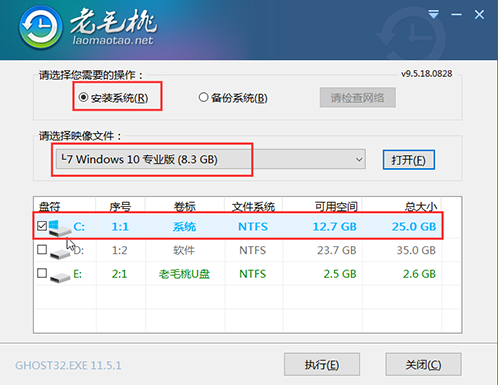Viewport: 501px width, 388px height.
Task: Open the title bar dropdown menu triangle icon
Action: pyautogui.click(x=433, y=14)
